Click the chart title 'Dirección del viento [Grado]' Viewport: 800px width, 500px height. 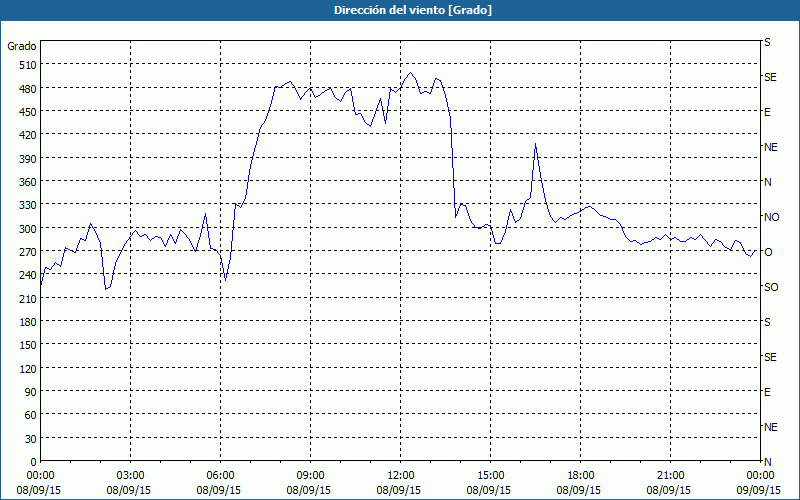[399, 10]
